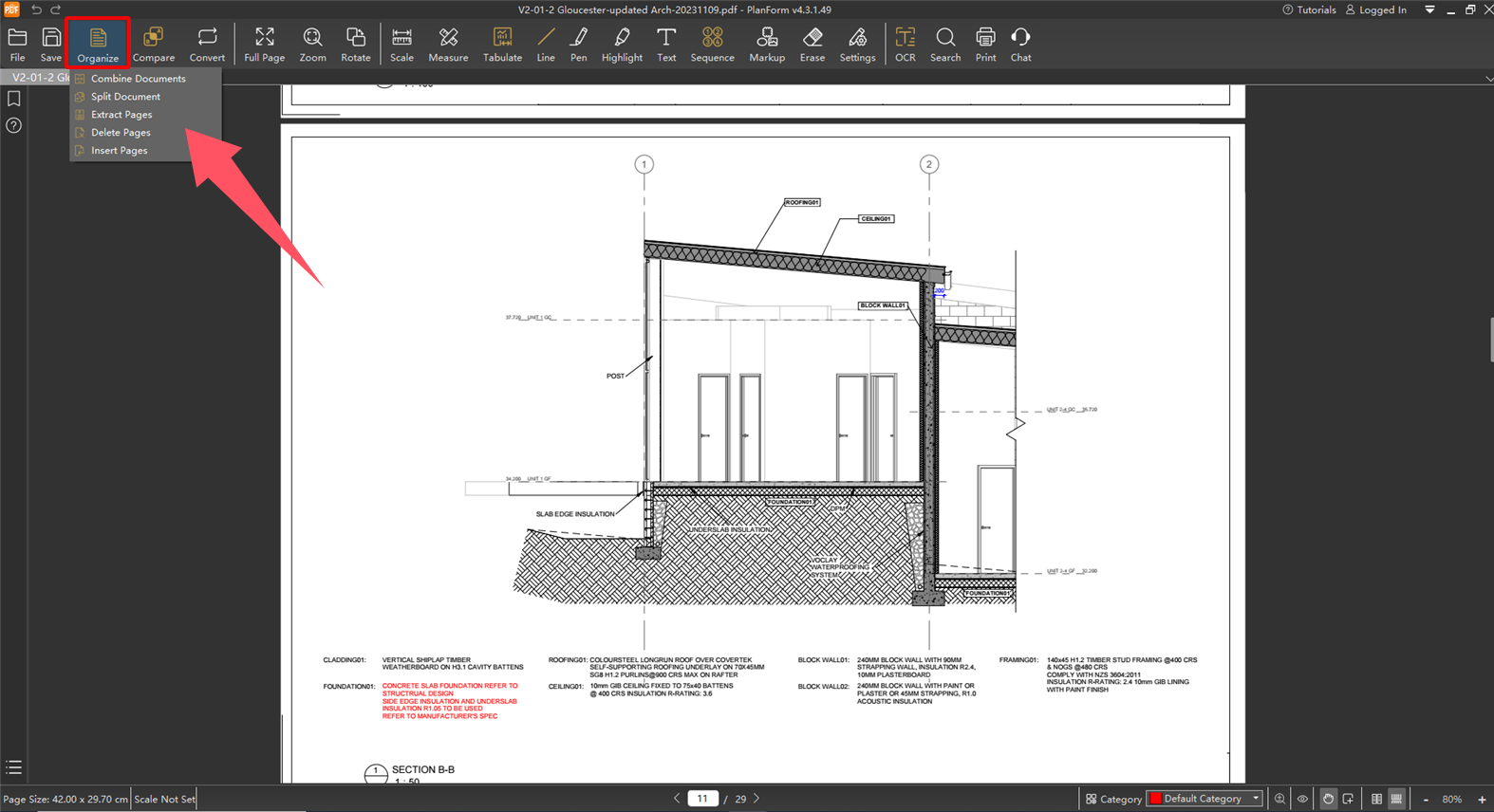Image resolution: width=1494 pixels, height=812 pixels.
Task: Click the Sequence tool icon
Action: coord(712,45)
